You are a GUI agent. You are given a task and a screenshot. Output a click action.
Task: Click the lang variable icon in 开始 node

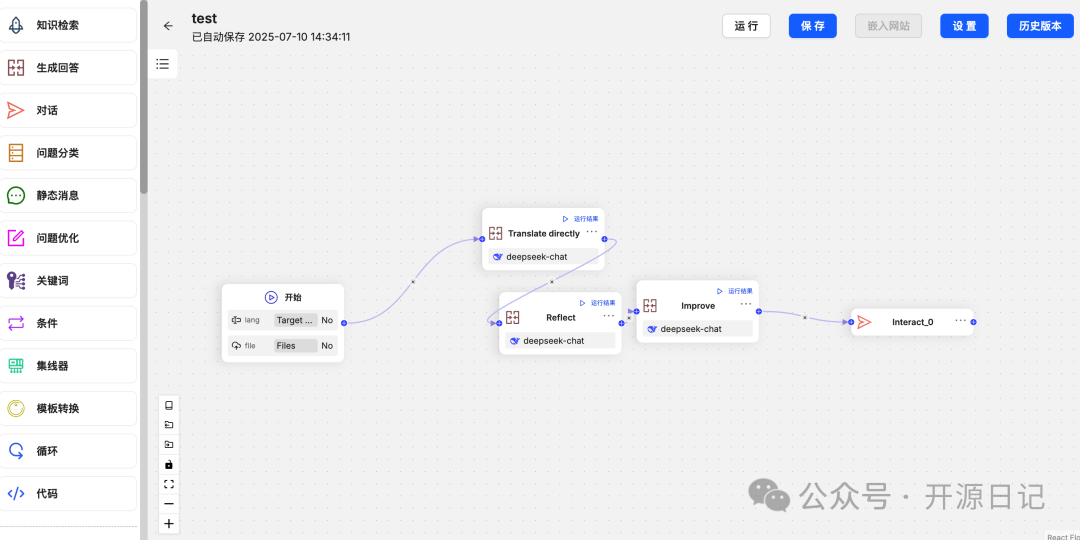(x=236, y=320)
